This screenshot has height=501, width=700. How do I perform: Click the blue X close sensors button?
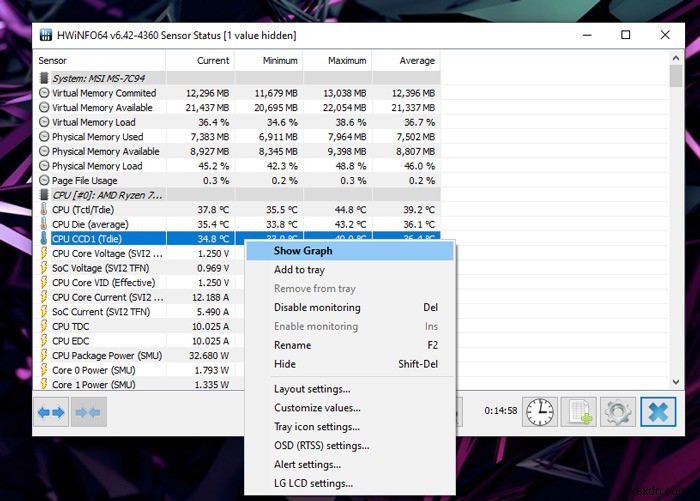(658, 412)
